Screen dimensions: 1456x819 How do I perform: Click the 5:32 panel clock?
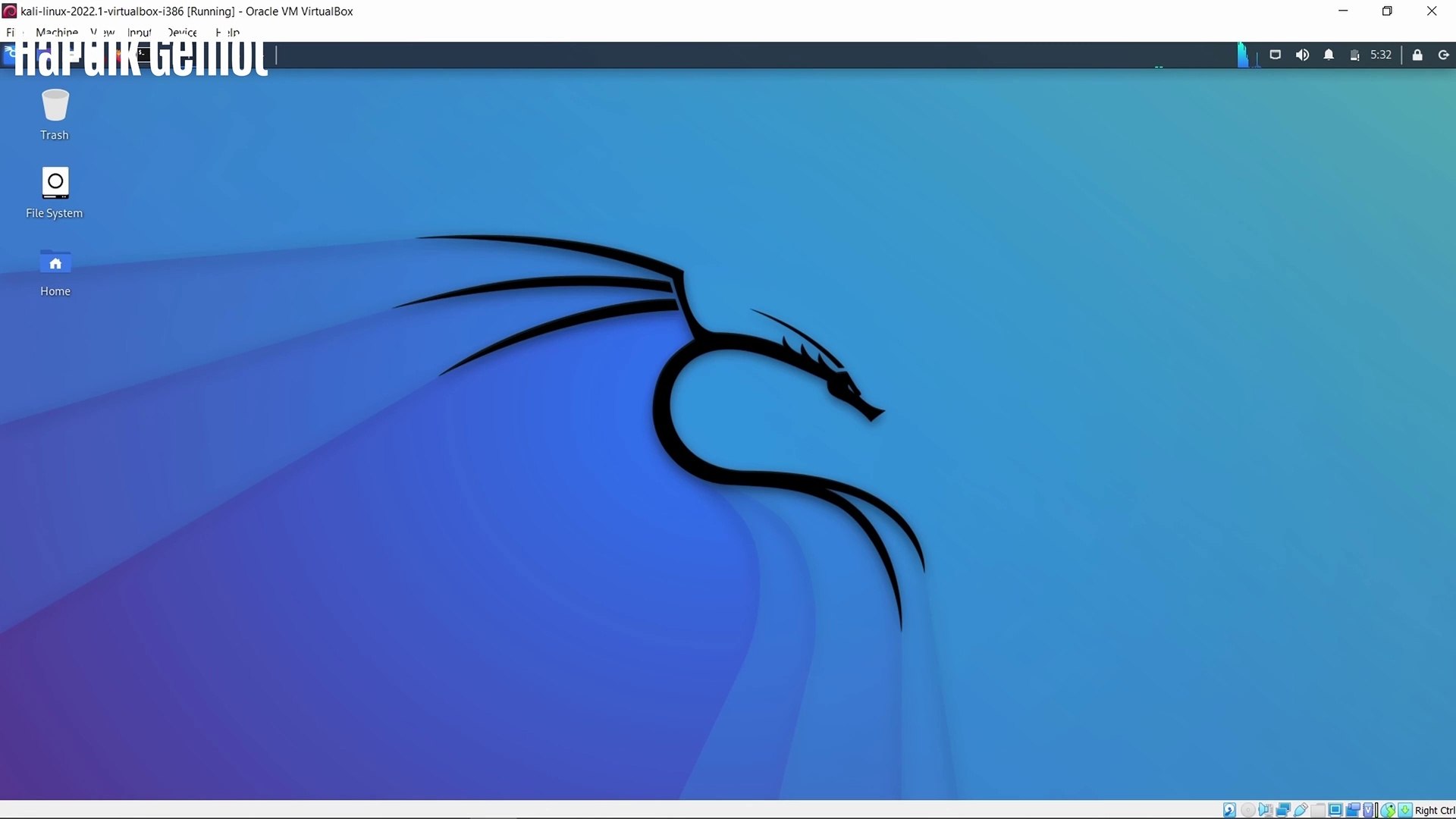(x=1380, y=55)
